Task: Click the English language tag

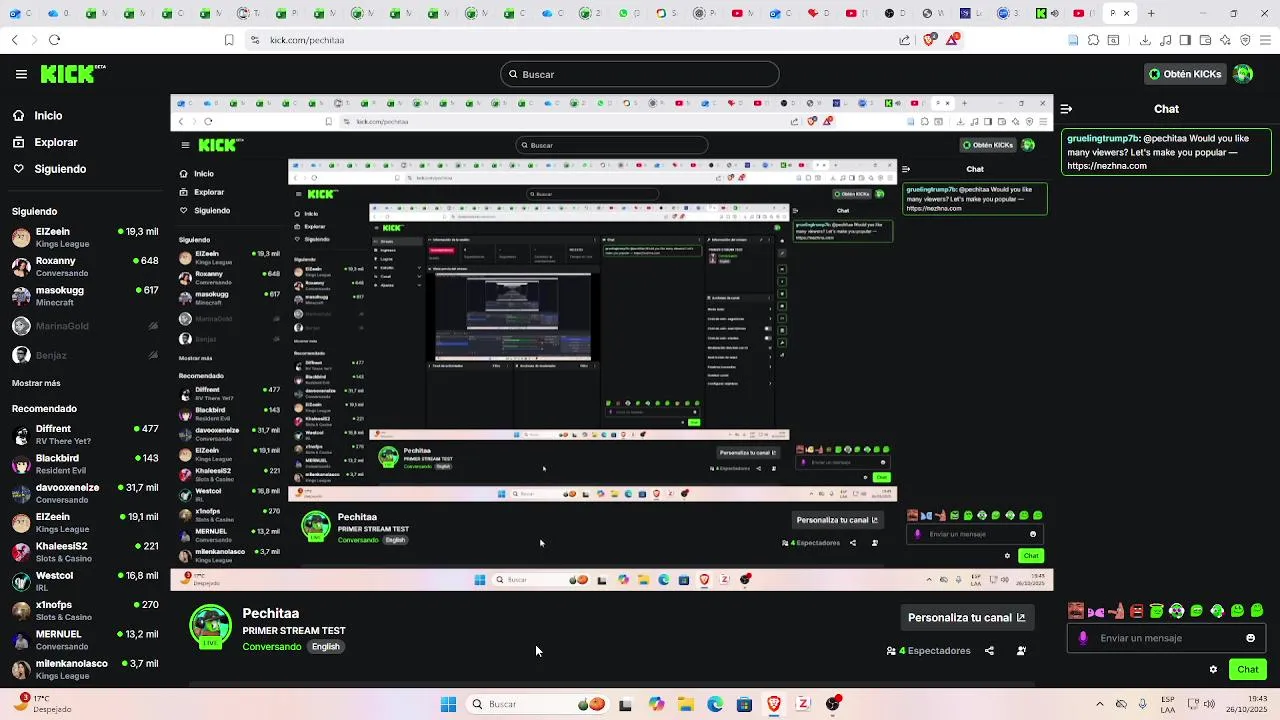Action: (325, 647)
